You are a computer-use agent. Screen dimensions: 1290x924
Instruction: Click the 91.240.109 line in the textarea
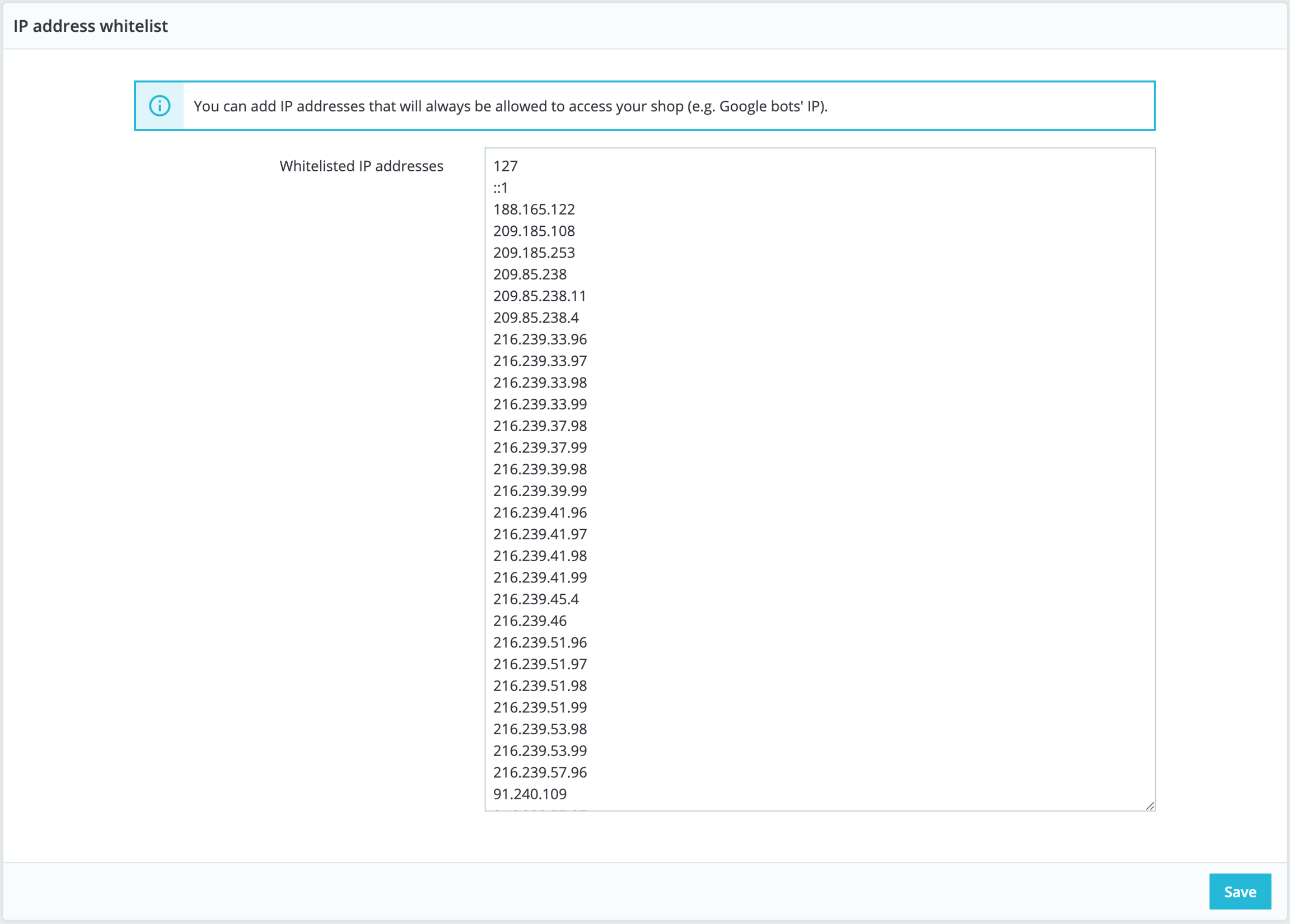pyautogui.click(x=530, y=794)
